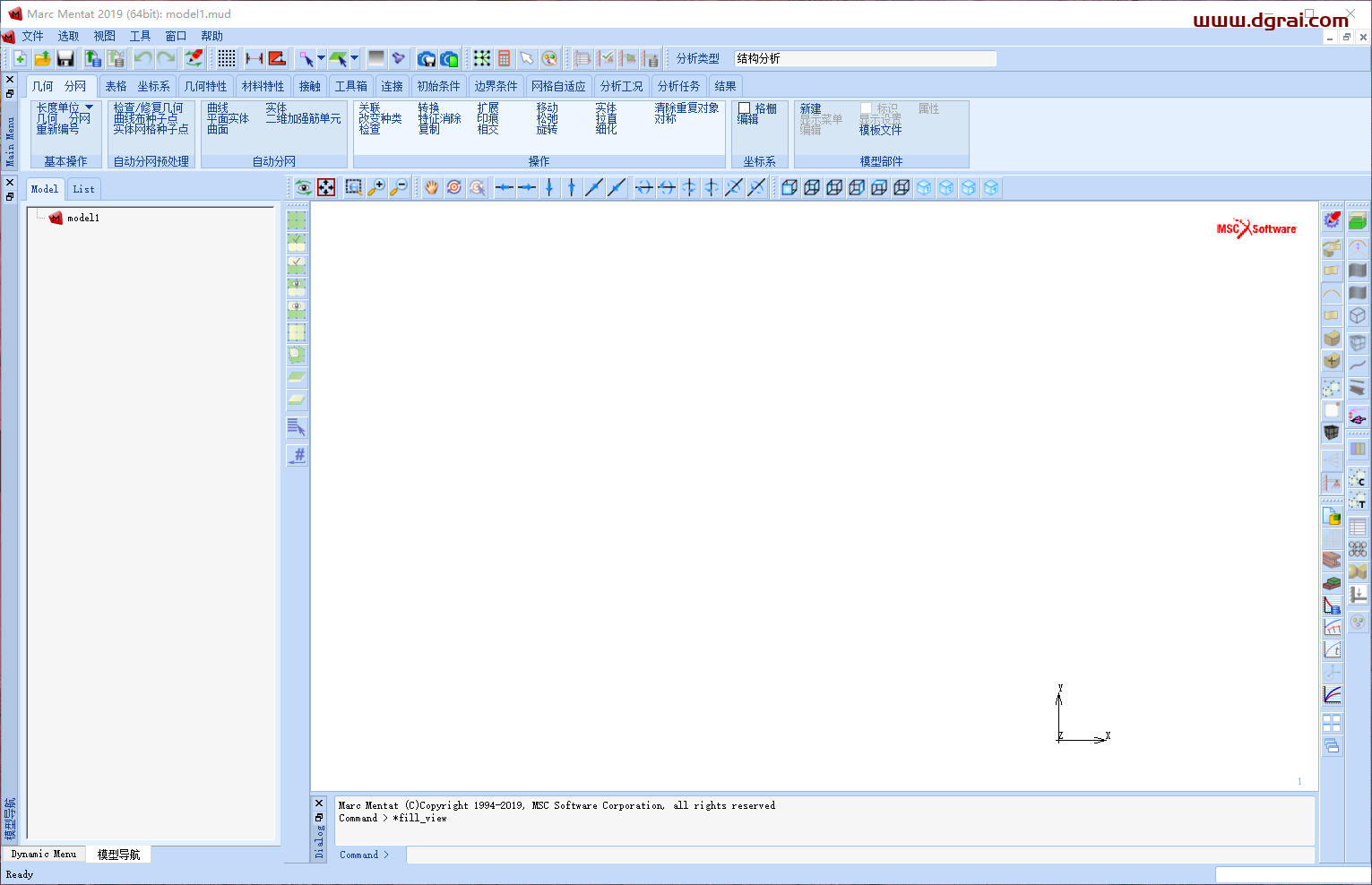Click the 清除重复对象 button
Image resolution: width=1372 pixels, height=885 pixels.
click(686, 107)
